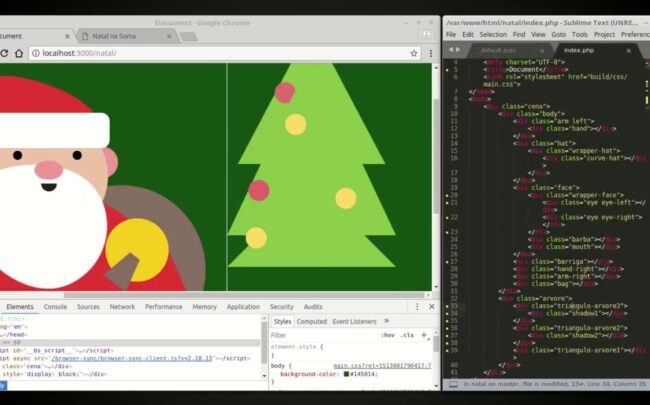Open the #145014 background-color swatch
Image resolution: width=650 pixels, height=405 pixels.
coord(346,374)
